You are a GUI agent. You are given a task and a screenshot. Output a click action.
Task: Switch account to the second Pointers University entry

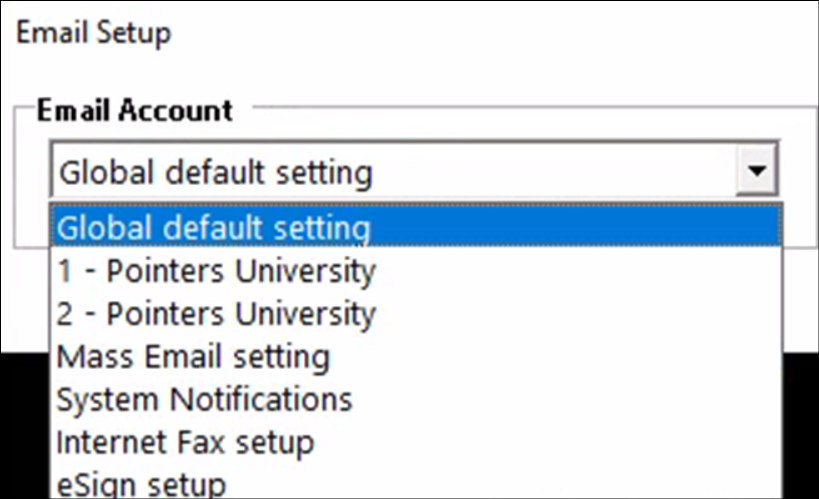click(216, 313)
